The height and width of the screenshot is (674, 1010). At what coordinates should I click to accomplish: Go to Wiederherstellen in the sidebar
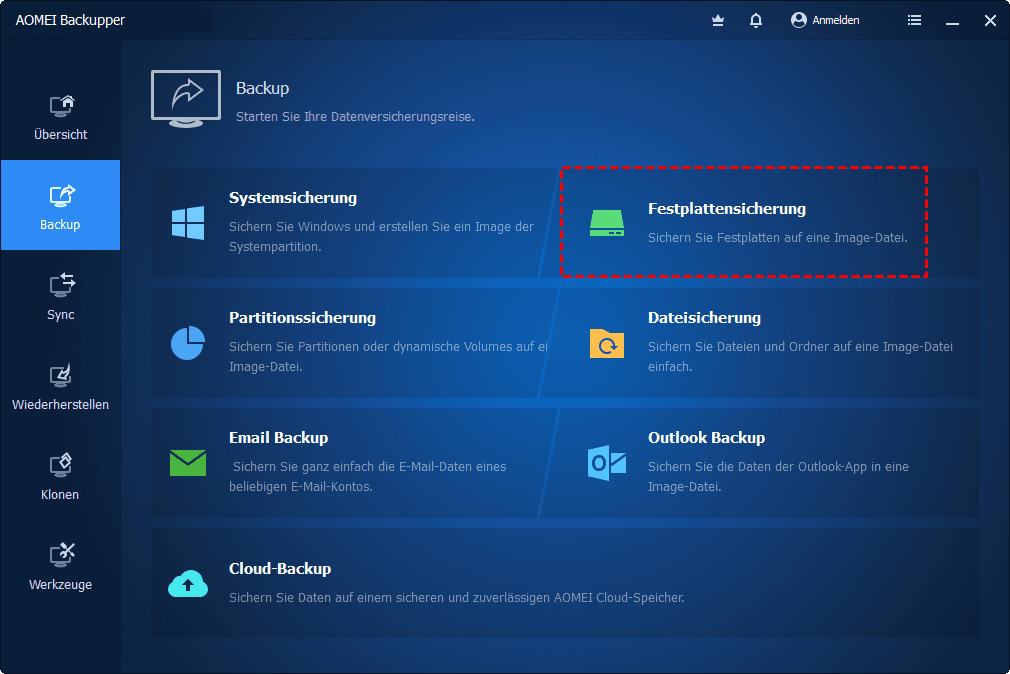(61, 385)
